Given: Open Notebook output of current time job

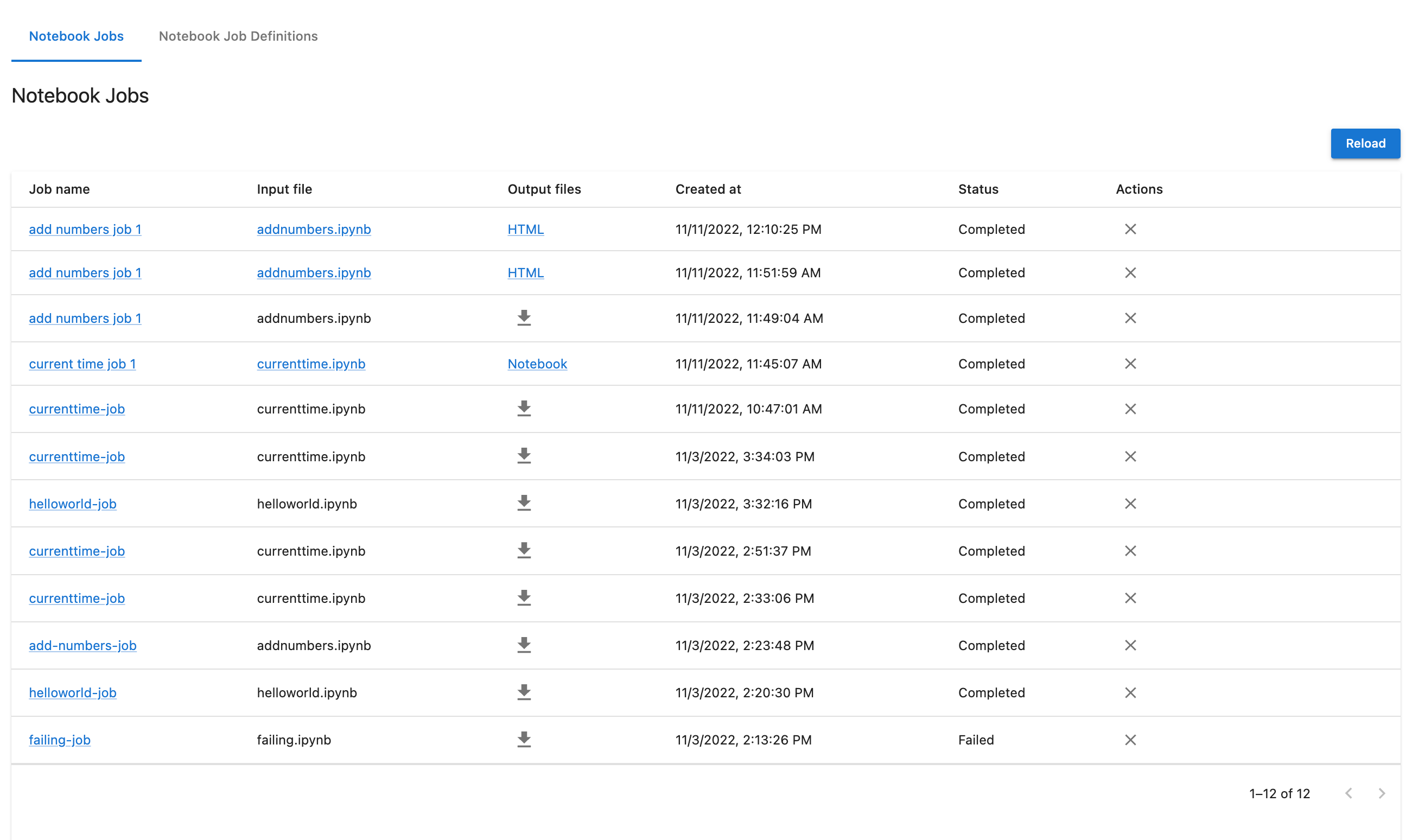Looking at the screenshot, I should click(x=537, y=364).
